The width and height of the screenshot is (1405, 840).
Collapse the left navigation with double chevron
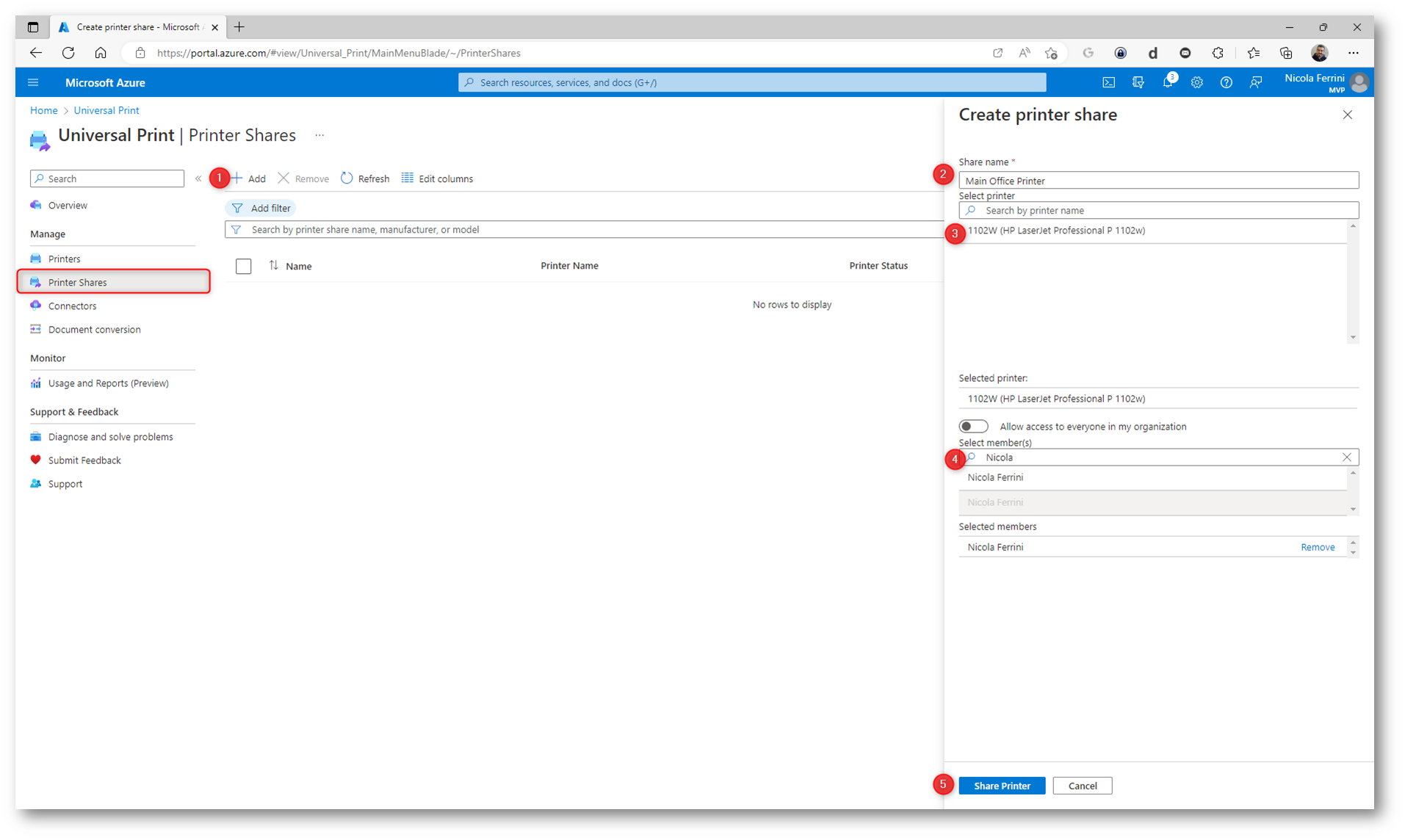[x=198, y=178]
